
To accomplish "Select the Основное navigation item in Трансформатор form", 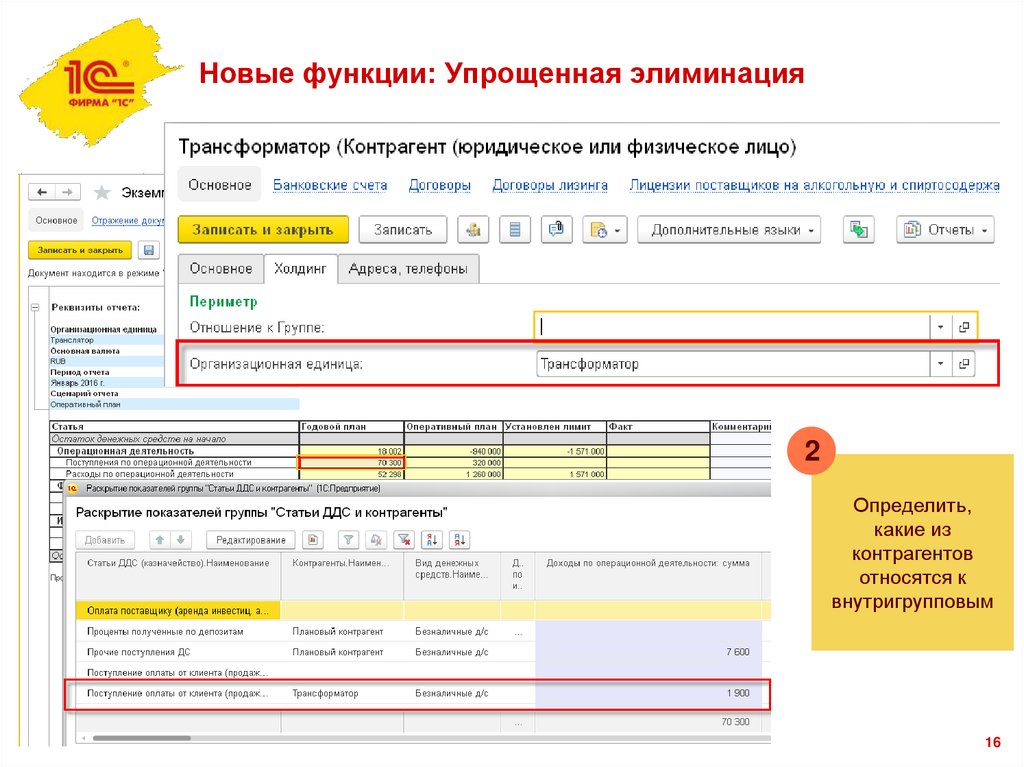I will [x=220, y=185].
